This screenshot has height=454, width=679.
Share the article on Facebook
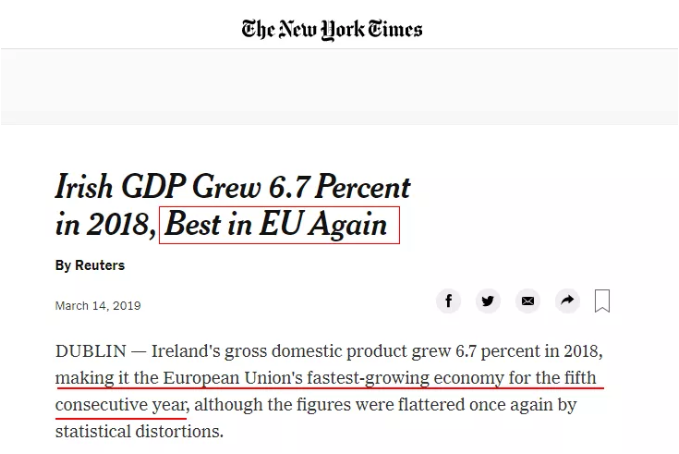pyautogui.click(x=449, y=301)
